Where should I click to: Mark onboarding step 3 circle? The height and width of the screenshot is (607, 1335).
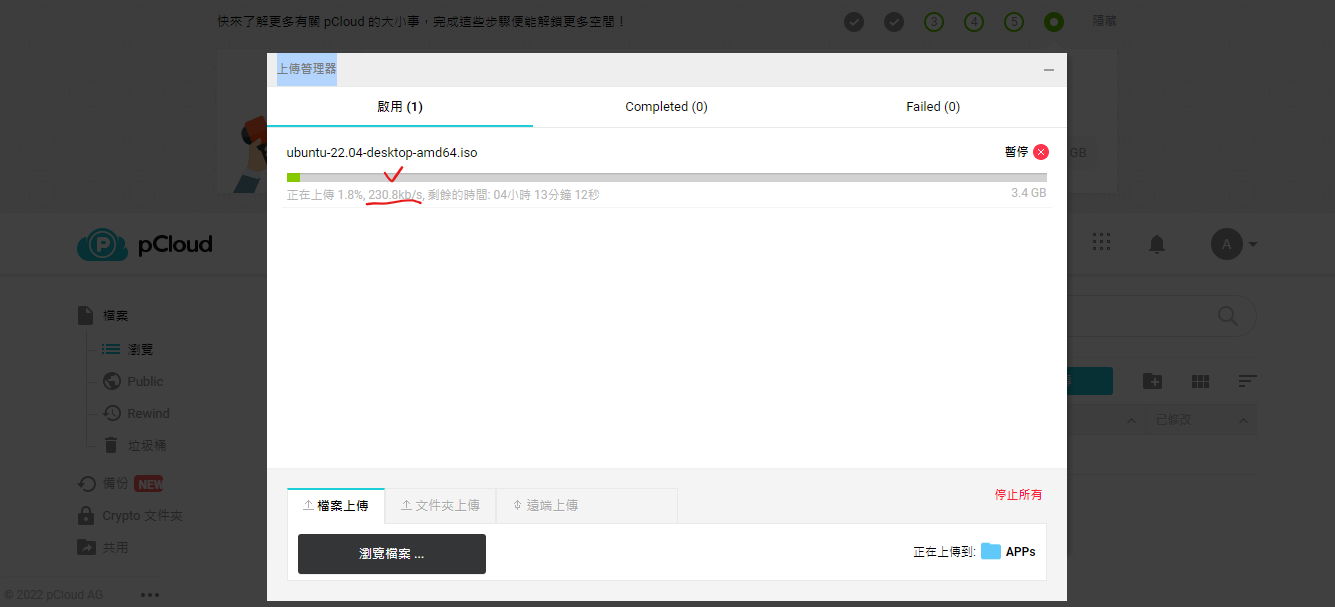933,21
